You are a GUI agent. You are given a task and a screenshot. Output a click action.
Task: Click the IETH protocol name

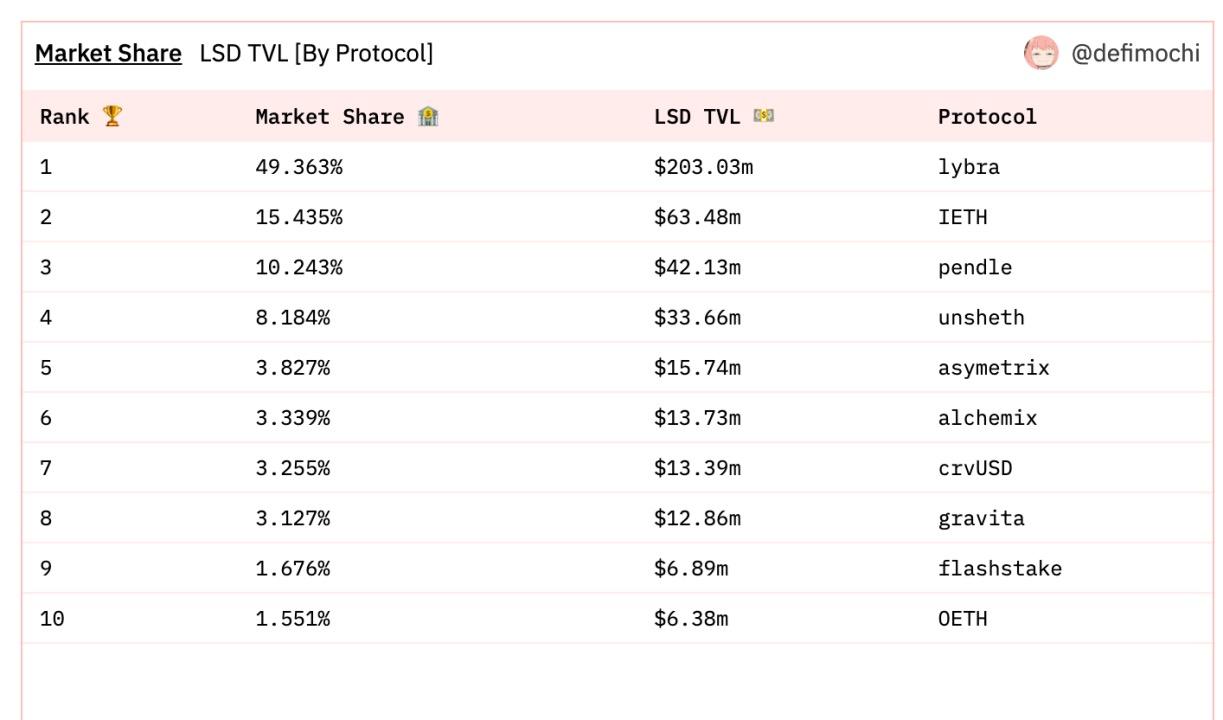[x=962, y=217]
